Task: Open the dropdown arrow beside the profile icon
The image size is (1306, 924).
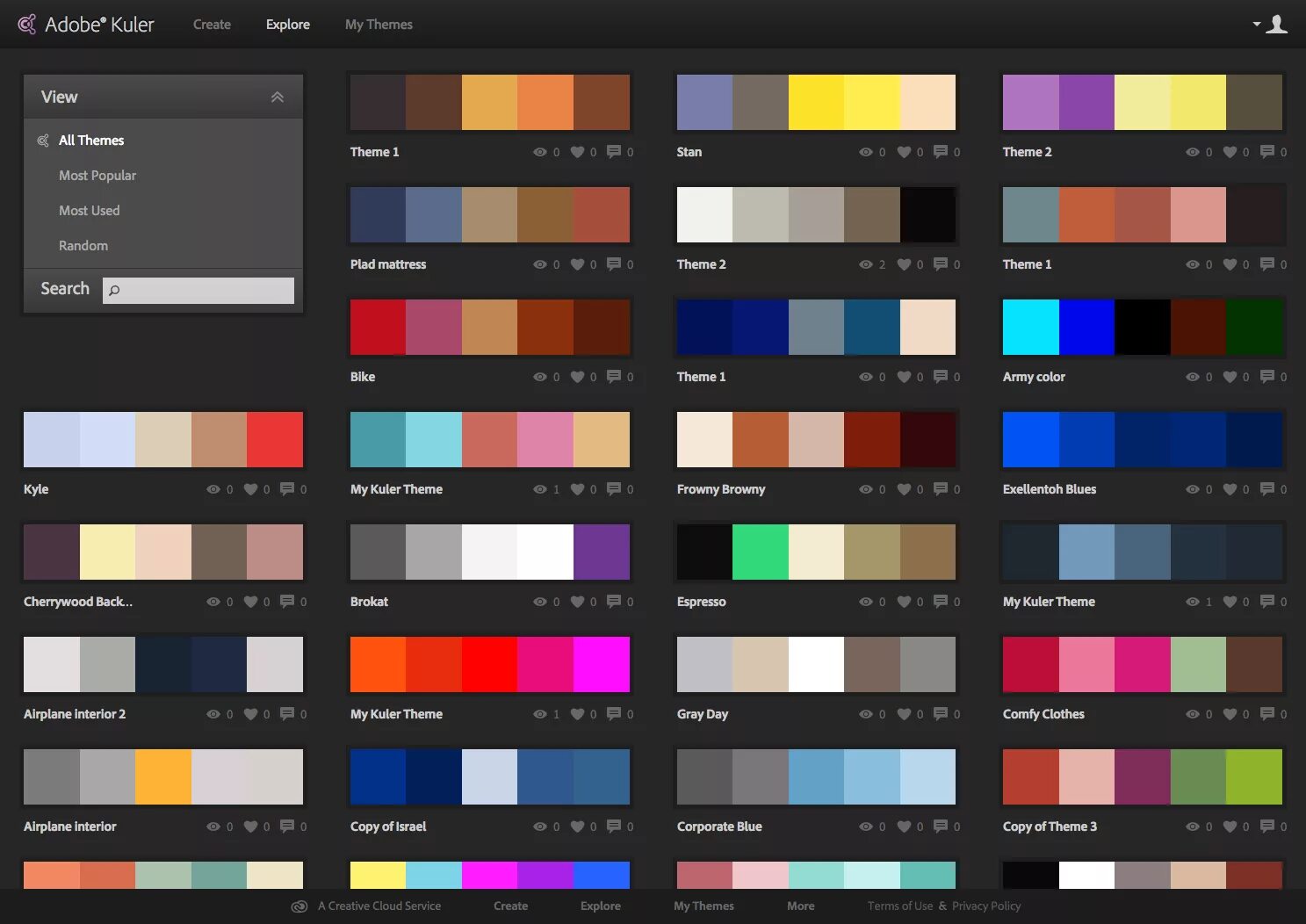Action: point(1256,24)
